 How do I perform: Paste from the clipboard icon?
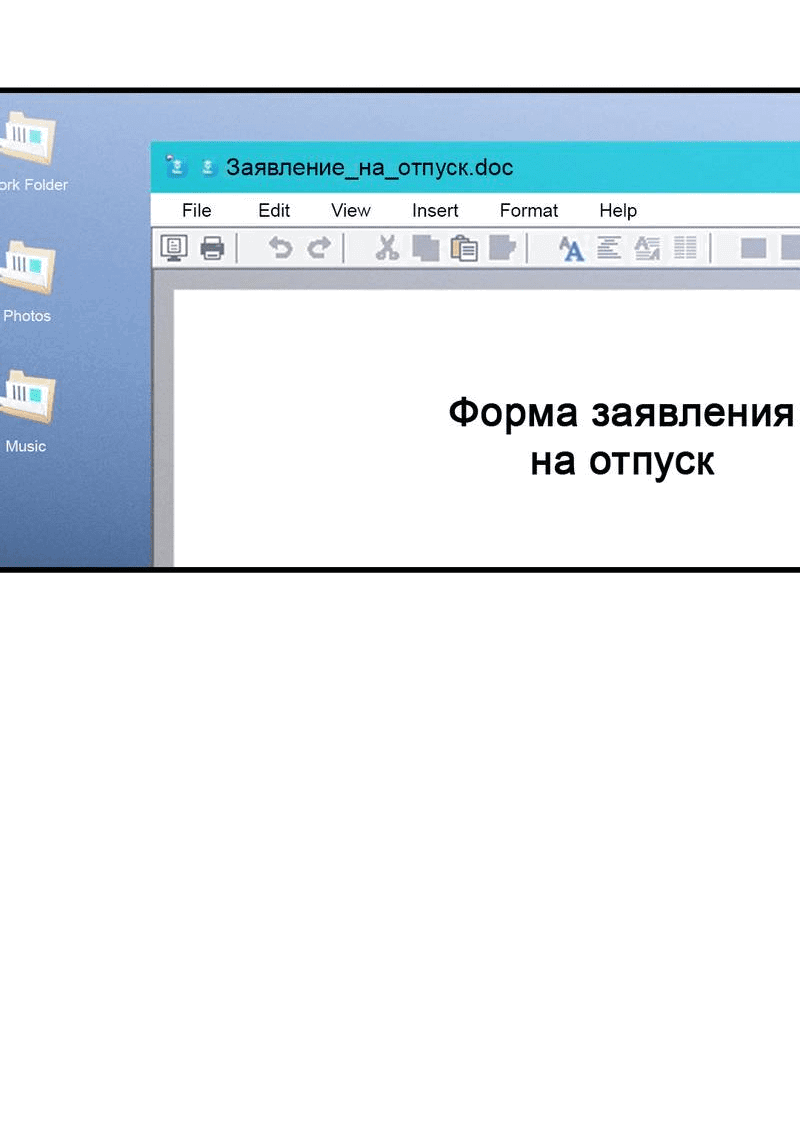pos(464,247)
